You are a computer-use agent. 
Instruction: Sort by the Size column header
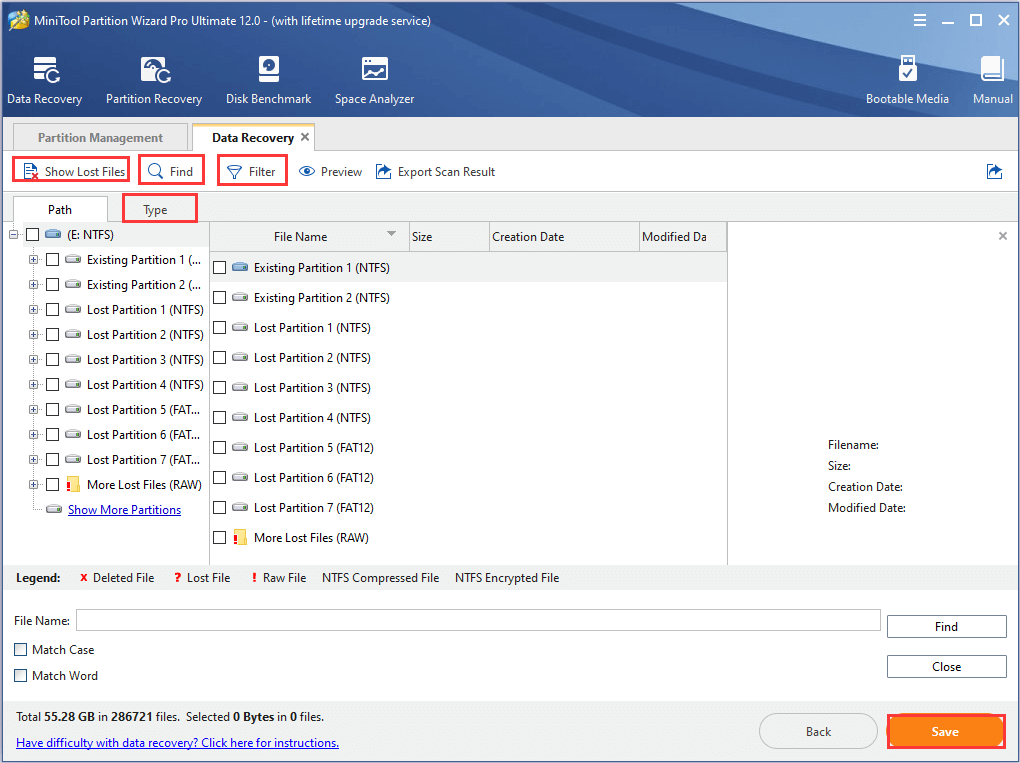[x=449, y=237]
